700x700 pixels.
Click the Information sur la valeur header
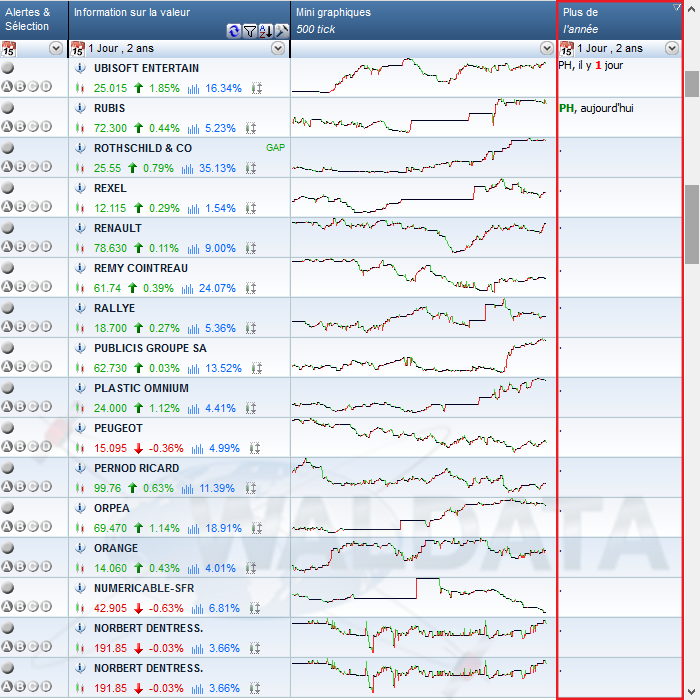pyautogui.click(x=179, y=20)
